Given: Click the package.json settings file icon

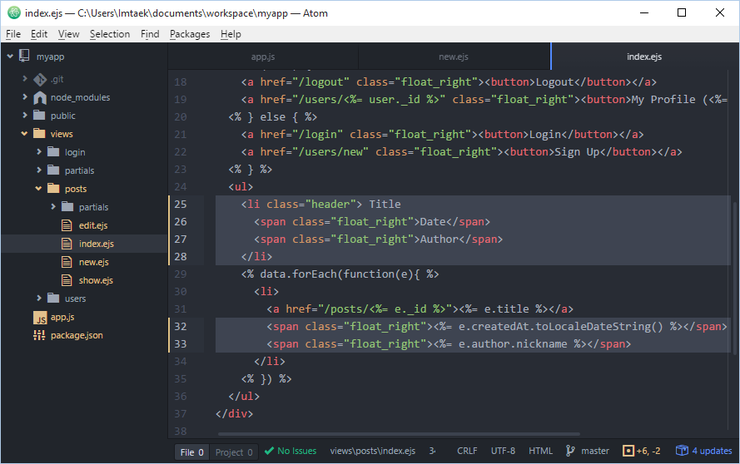Looking at the screenshot, I should (40, 335).
